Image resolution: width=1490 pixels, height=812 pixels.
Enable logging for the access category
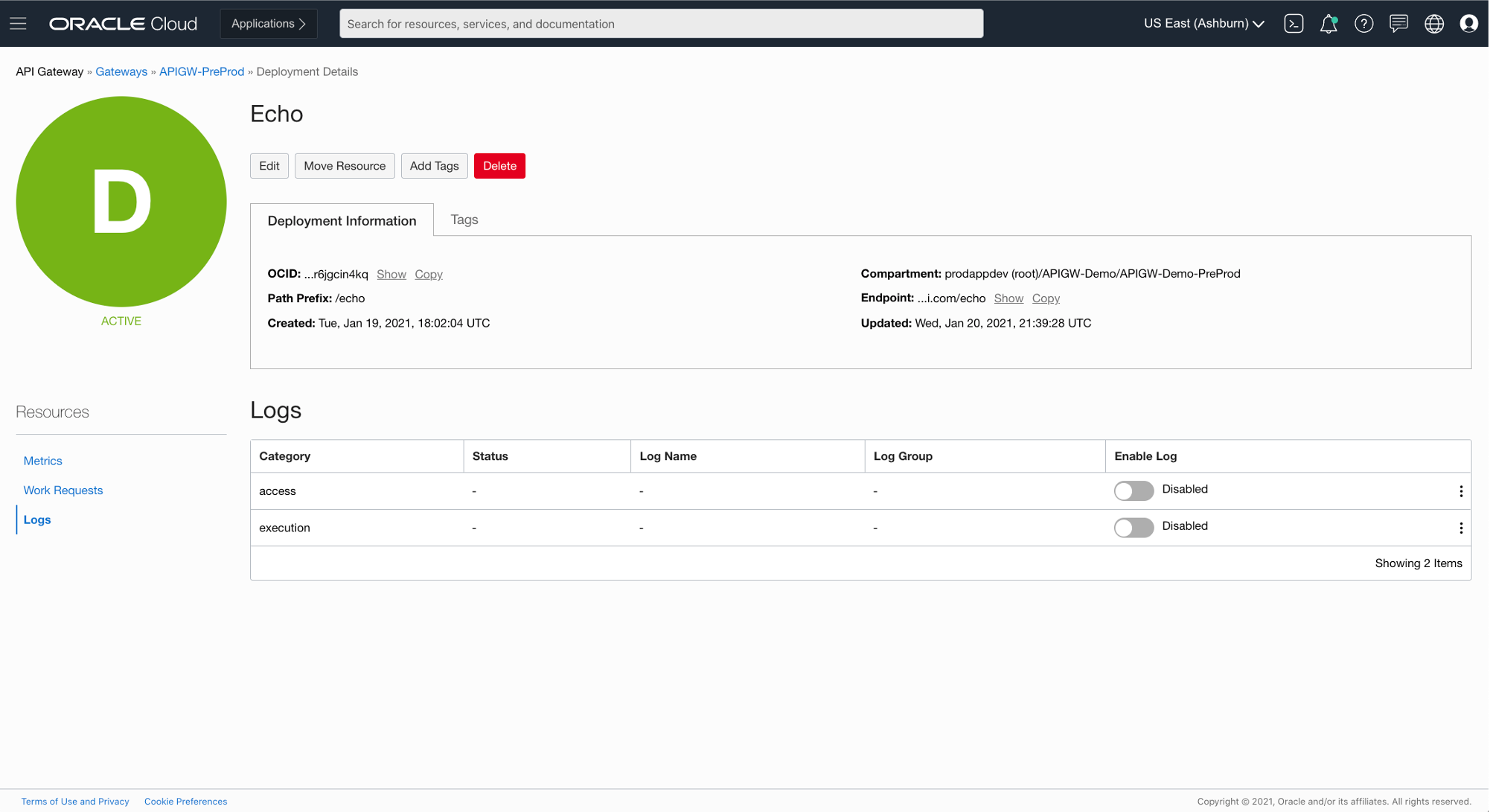[1134, 491]
